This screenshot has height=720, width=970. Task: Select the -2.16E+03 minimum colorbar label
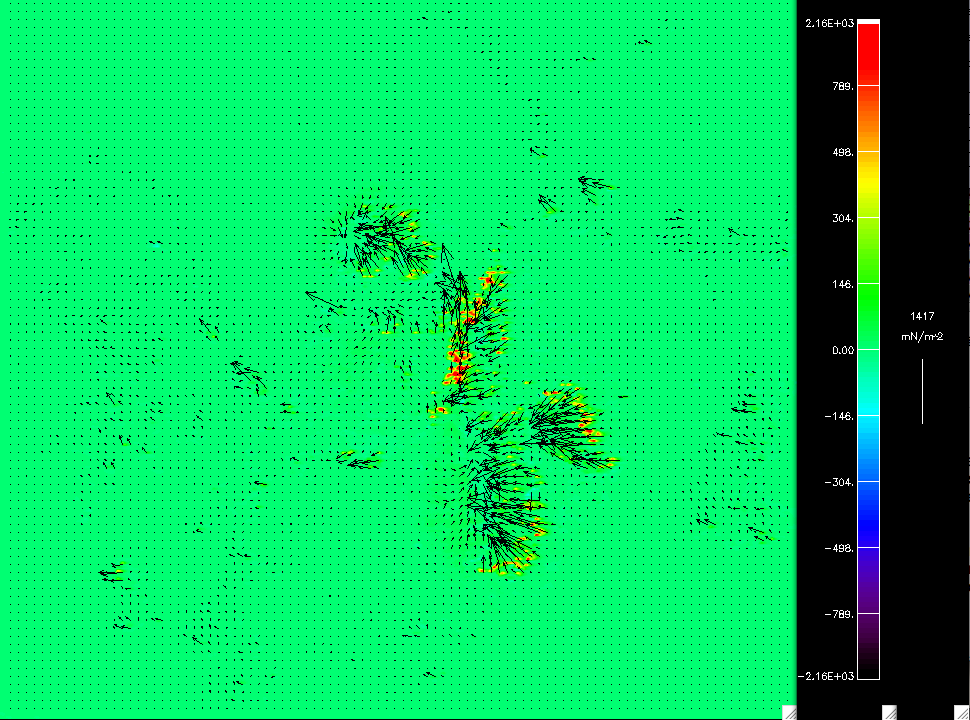pos(826,676)
